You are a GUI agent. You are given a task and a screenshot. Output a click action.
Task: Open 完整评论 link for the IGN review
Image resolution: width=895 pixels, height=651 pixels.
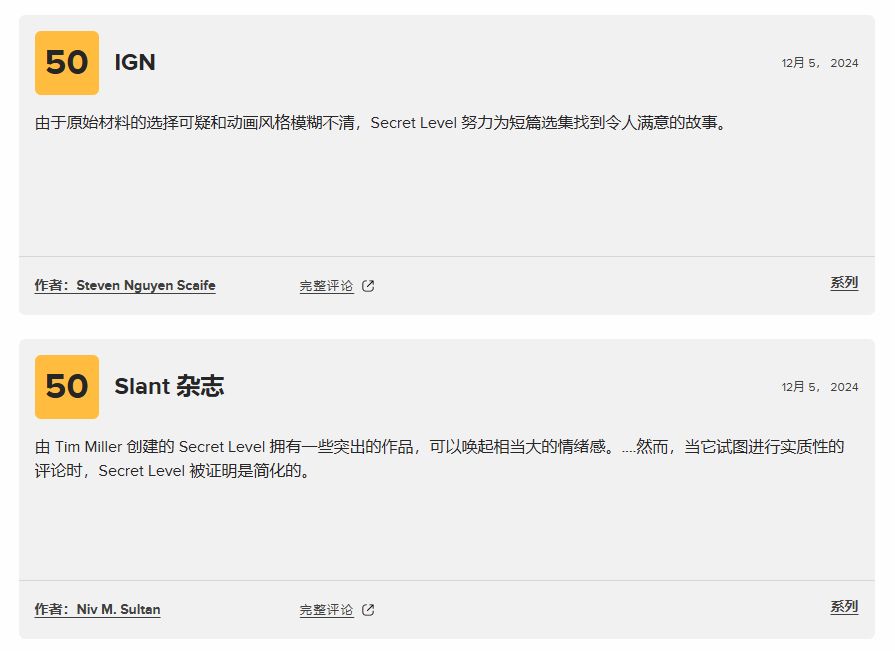(x=326, y=286)
